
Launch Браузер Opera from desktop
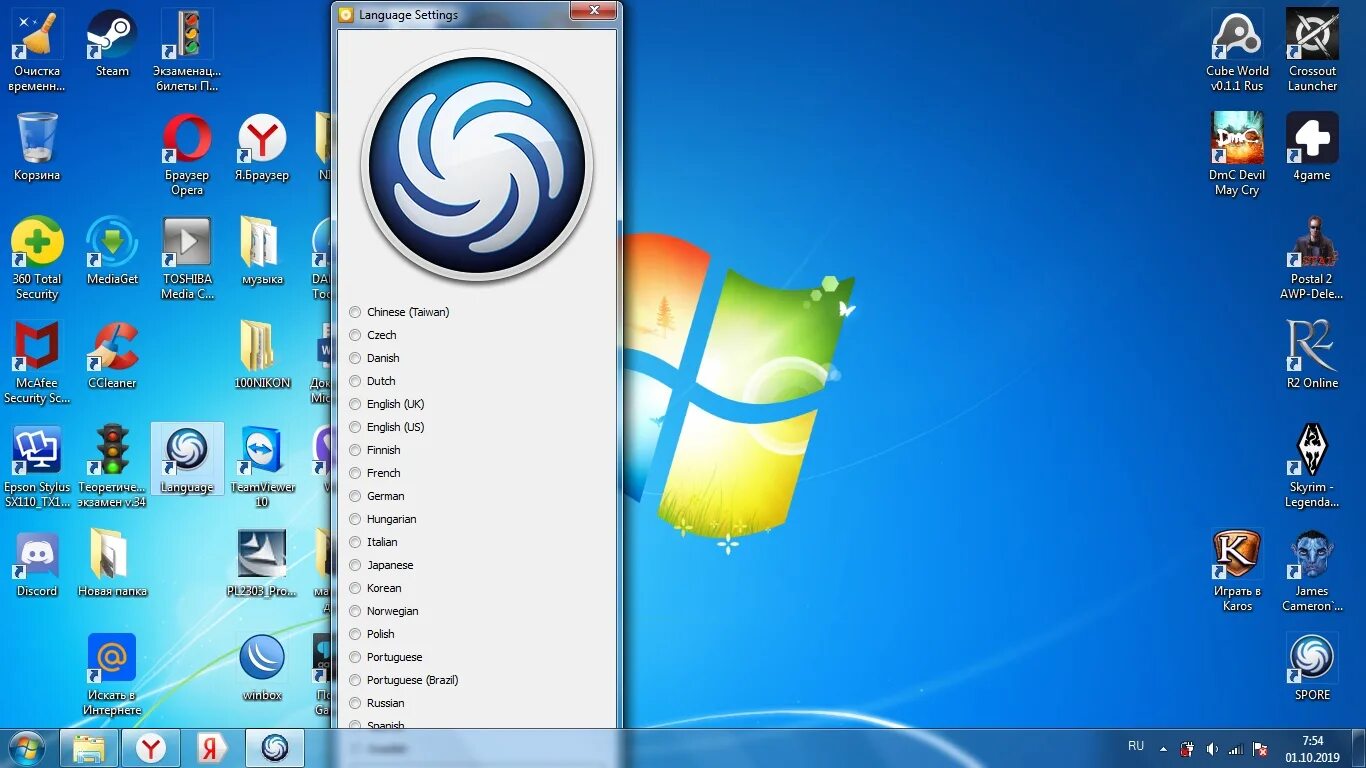[x=187, y=154]
